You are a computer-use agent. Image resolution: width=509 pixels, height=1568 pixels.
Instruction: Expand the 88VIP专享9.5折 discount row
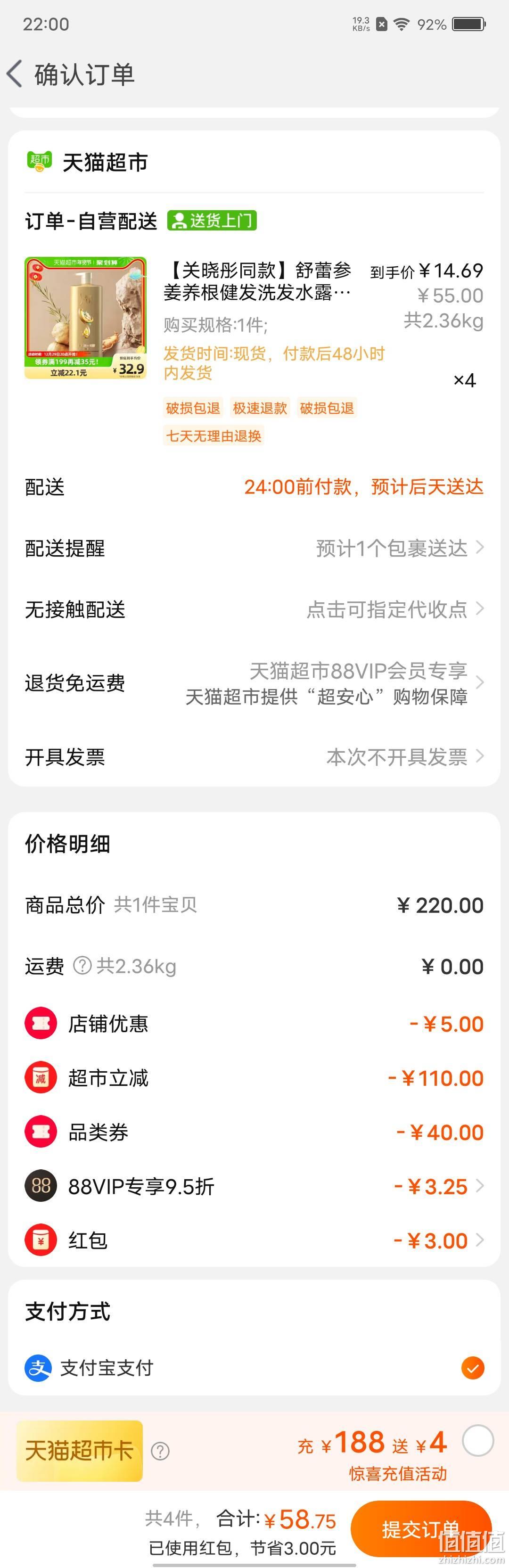pos(254,1186)
